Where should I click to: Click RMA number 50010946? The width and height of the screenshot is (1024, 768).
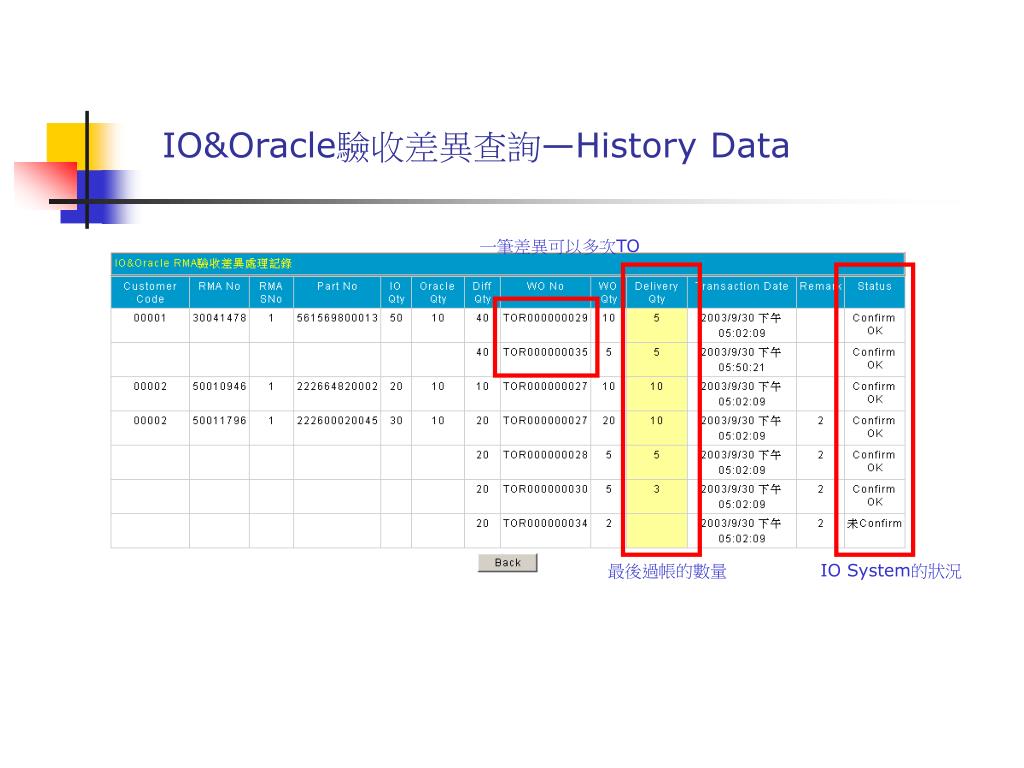[219, 387]
